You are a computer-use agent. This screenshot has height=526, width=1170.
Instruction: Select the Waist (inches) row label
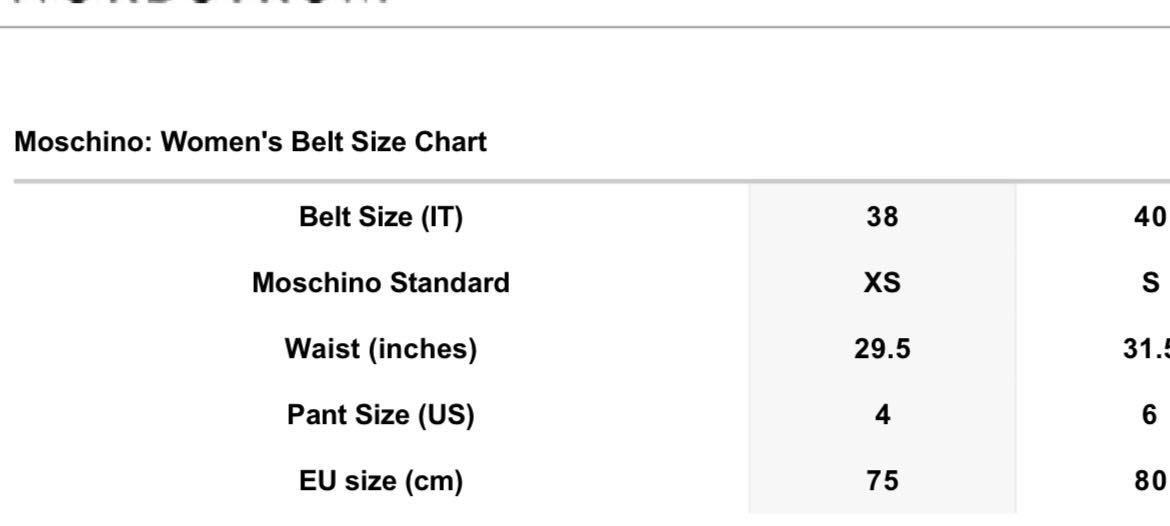(381, 348)
